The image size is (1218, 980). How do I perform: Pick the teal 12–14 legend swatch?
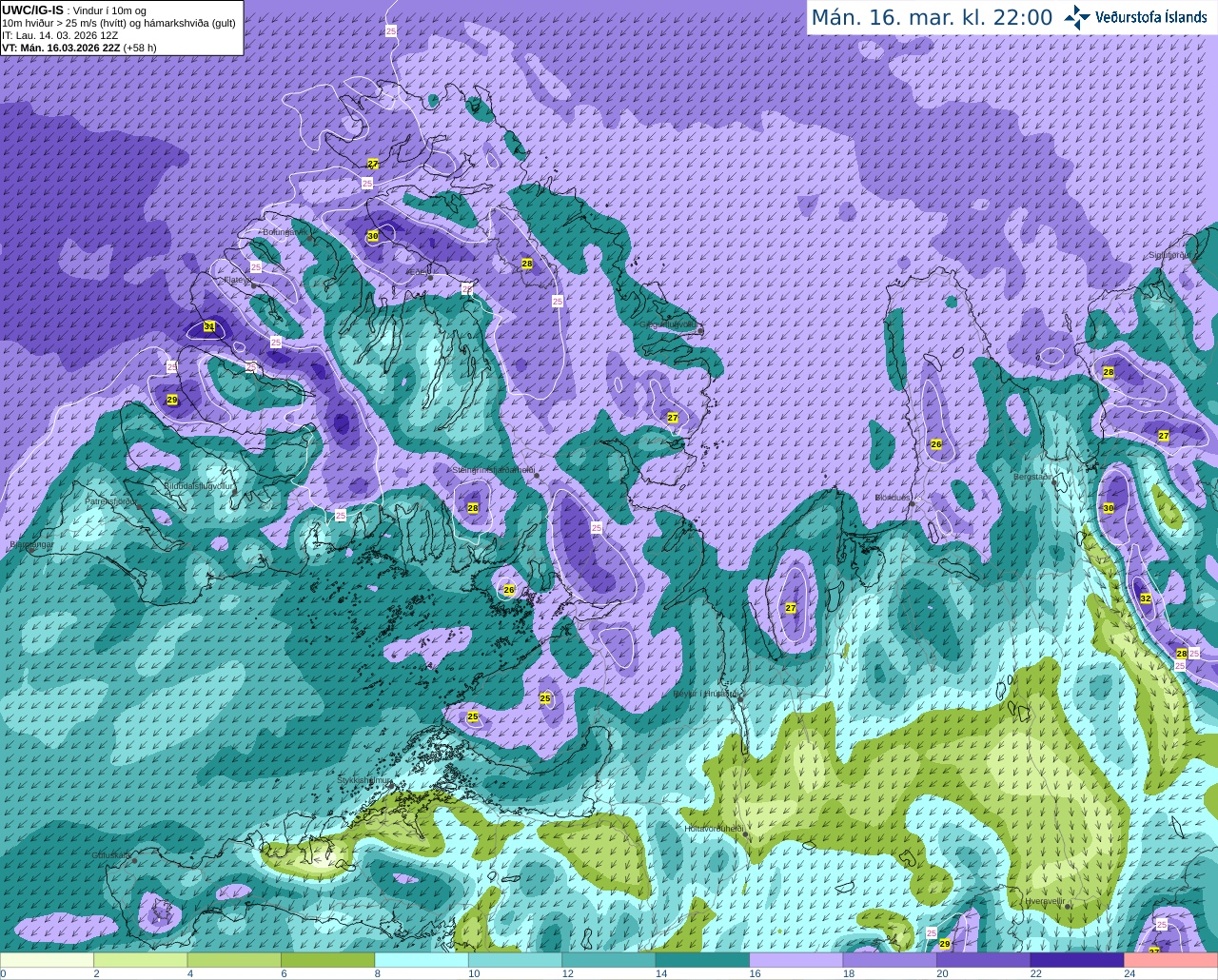(609, 960)
